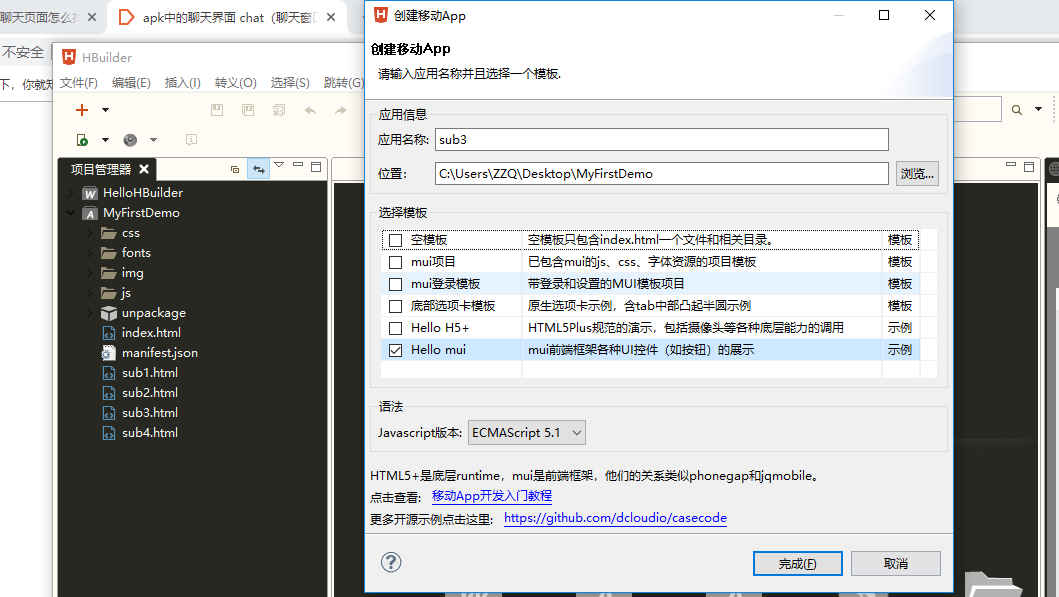Screen dimensions: 1059x597
Task: Check the mui登录模板 checkbox
Action: pyautogui.click(x=396, y=284)
